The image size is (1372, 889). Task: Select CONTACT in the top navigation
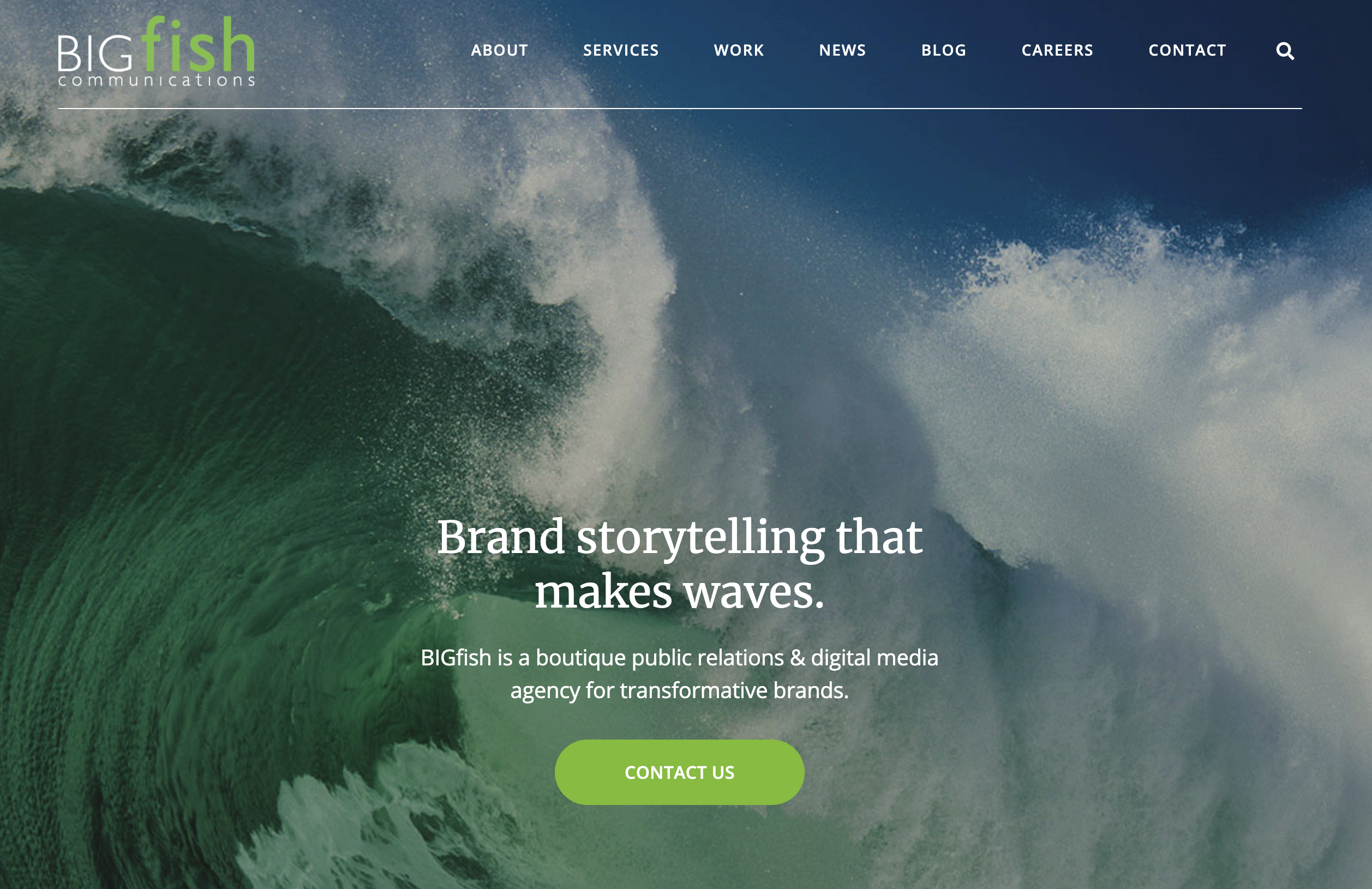pos(1187,51)
